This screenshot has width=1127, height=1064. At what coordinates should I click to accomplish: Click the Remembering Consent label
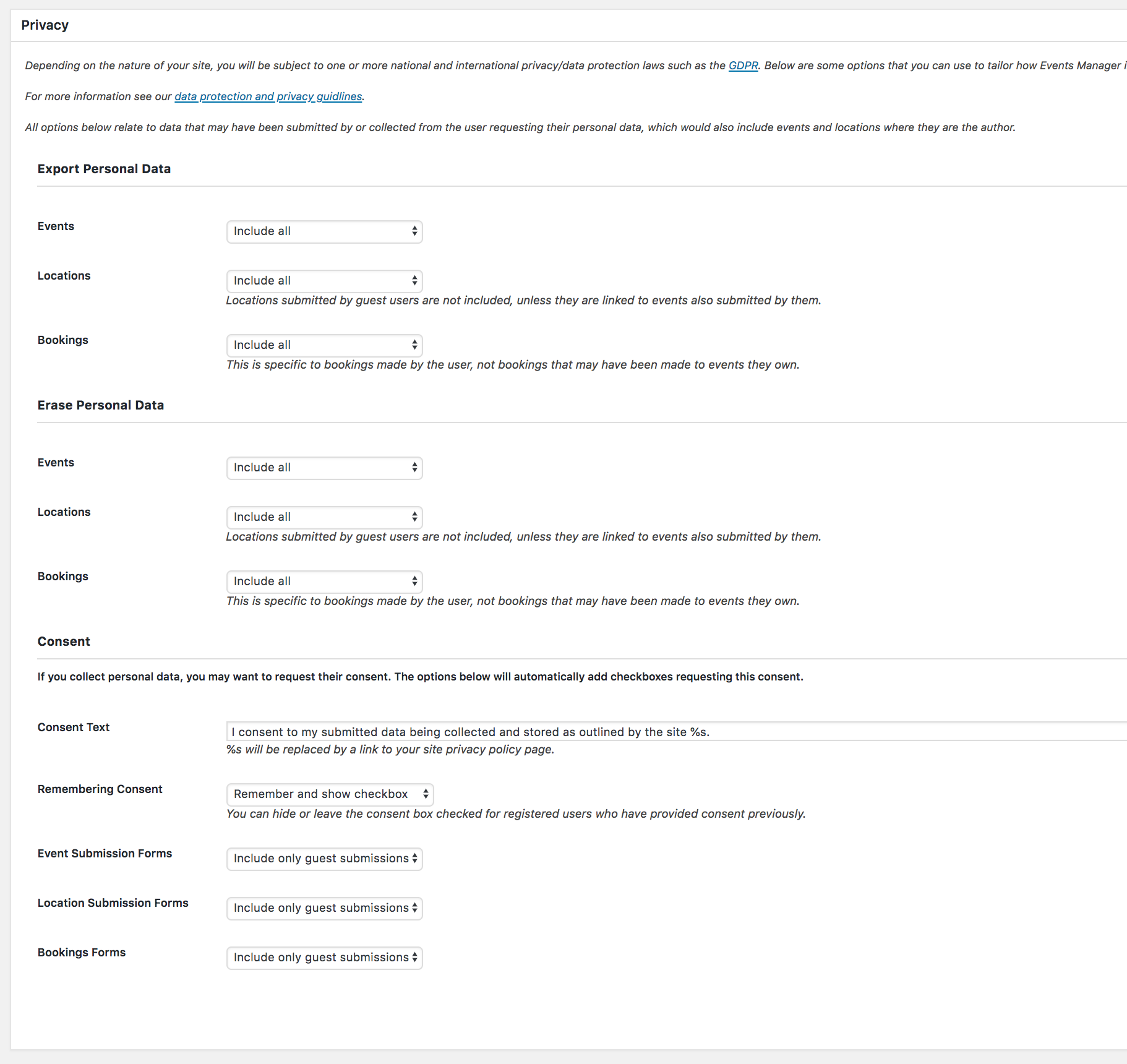tap(100, 789)
